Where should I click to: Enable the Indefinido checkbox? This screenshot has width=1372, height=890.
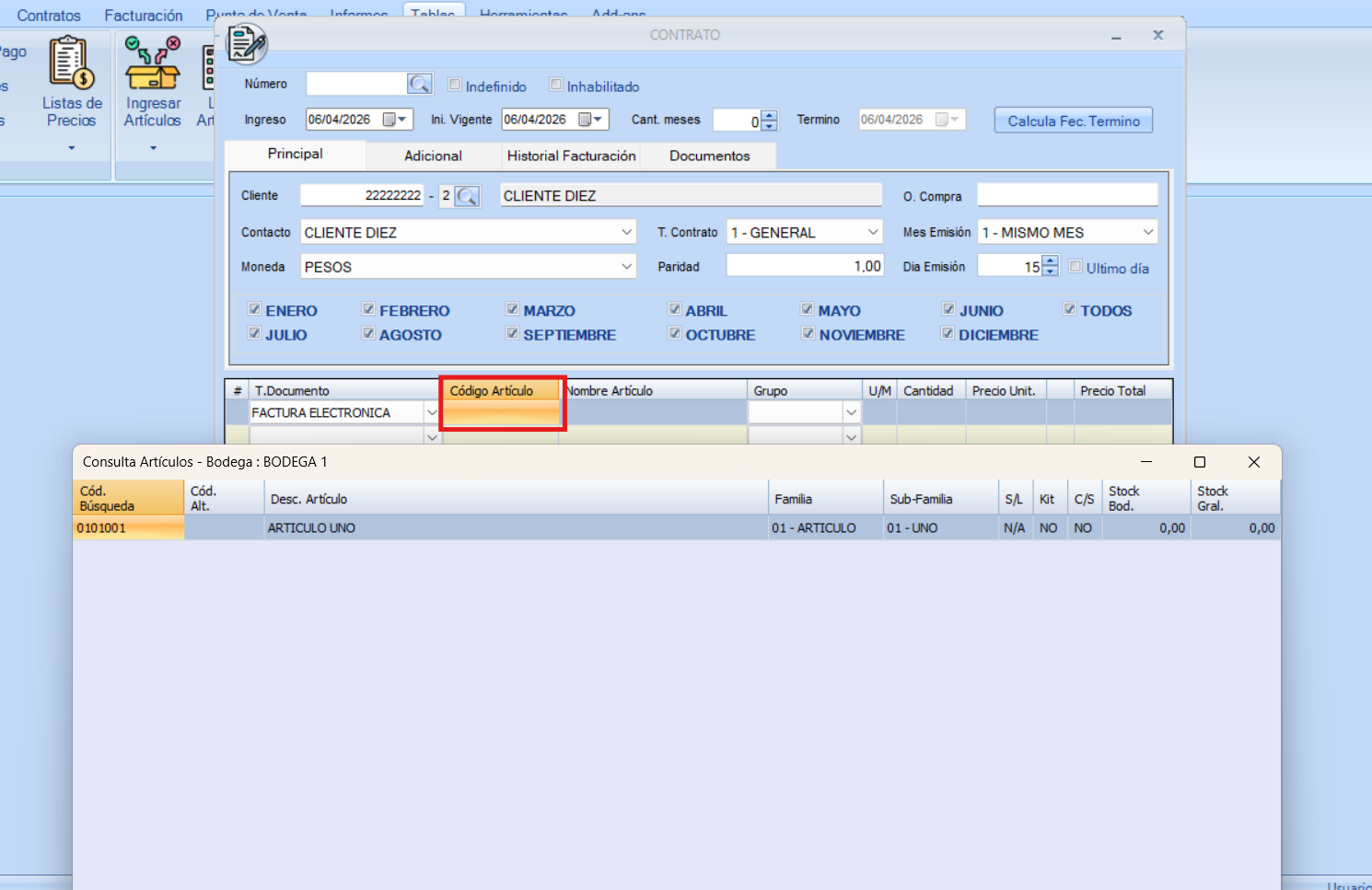tap(455, 85)
